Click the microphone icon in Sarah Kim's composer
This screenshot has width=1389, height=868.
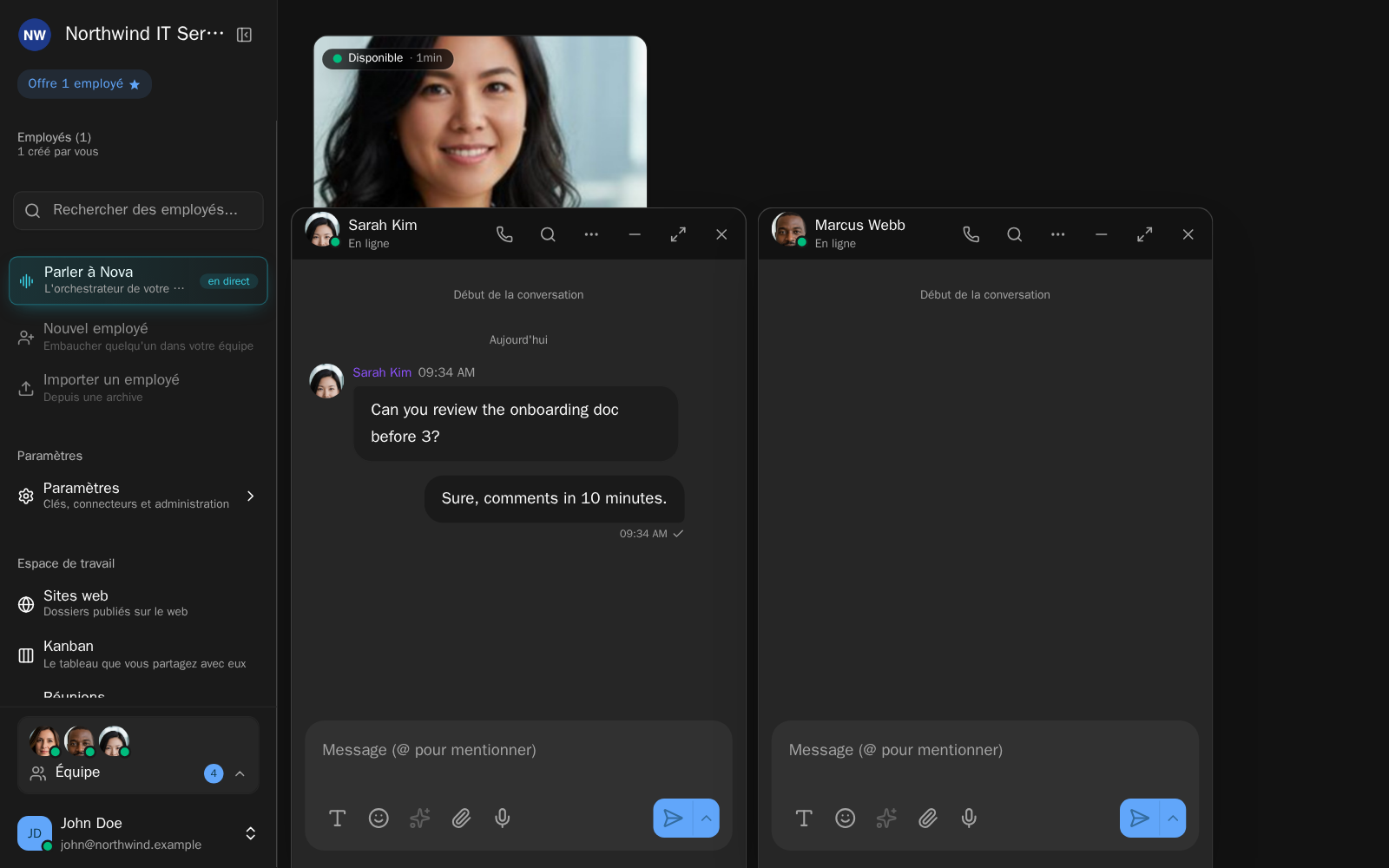coord(503,818)
